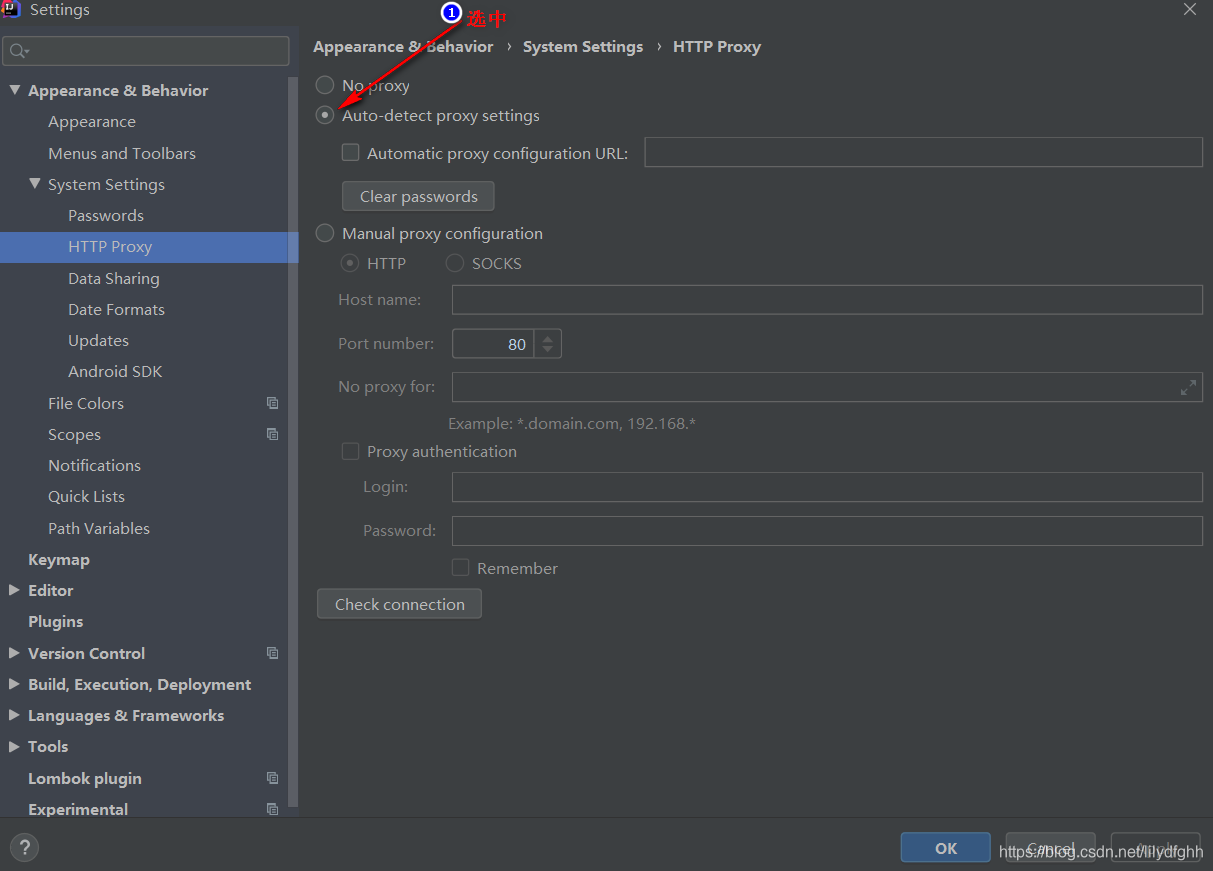Open Appearance settings page
Screen dimensions: 1213x871
92,122
